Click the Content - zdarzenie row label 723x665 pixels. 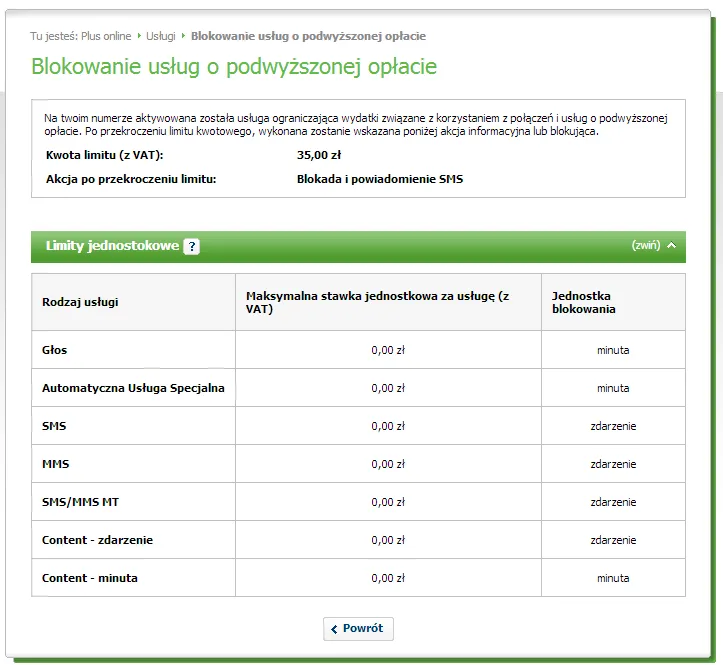pos(97,540)
